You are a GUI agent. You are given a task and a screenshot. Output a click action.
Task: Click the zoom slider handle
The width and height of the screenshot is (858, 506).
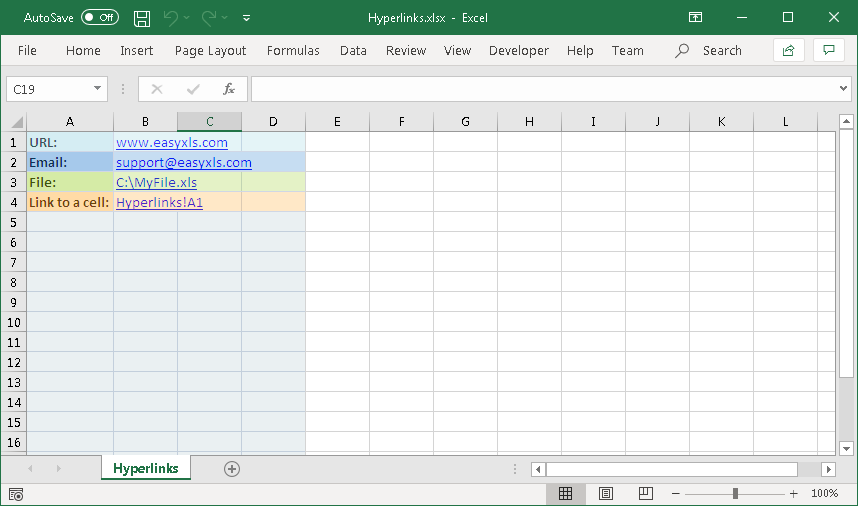click(735, 493)
